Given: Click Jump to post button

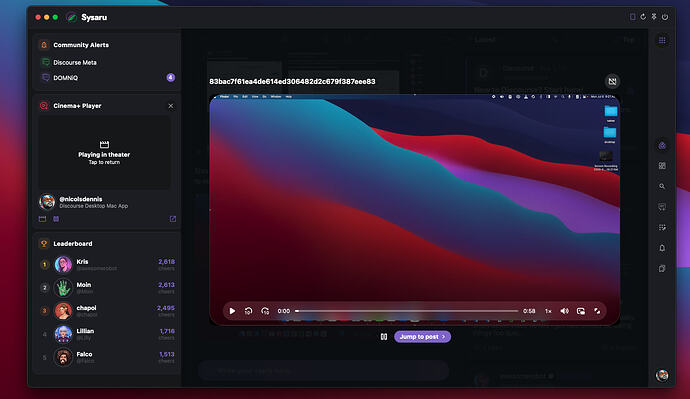Looking at the screenshot, I should pyautogui.click(x=422, y=337).
